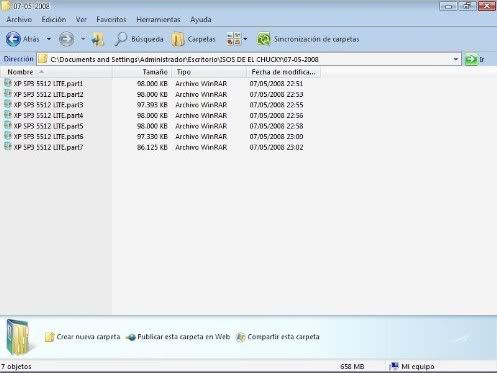Sort by Fecha de modificación column header
This screenshot has height=373, width=497.
pos(283,72)
